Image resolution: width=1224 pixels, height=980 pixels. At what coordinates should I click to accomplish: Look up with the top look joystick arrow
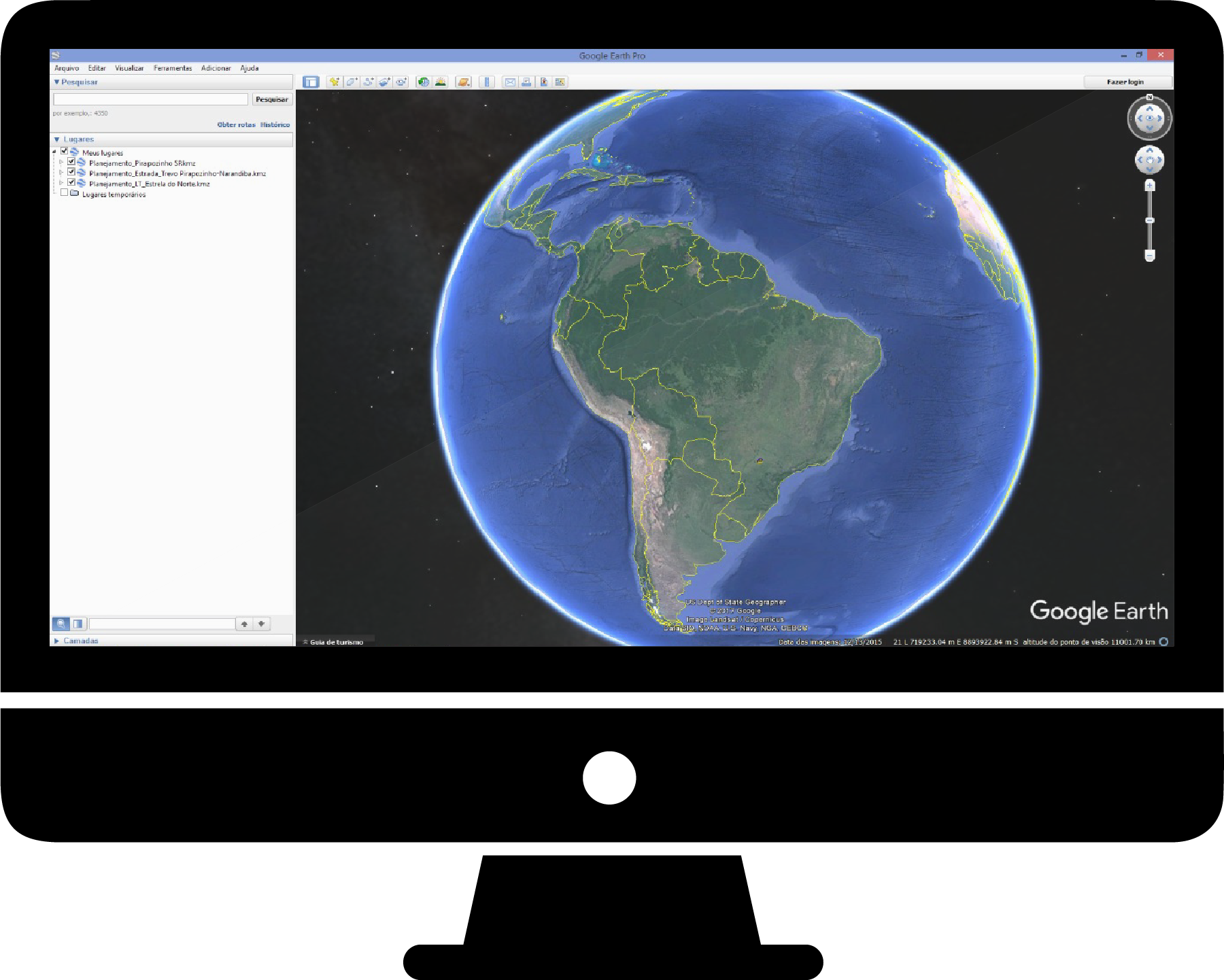1150,109
